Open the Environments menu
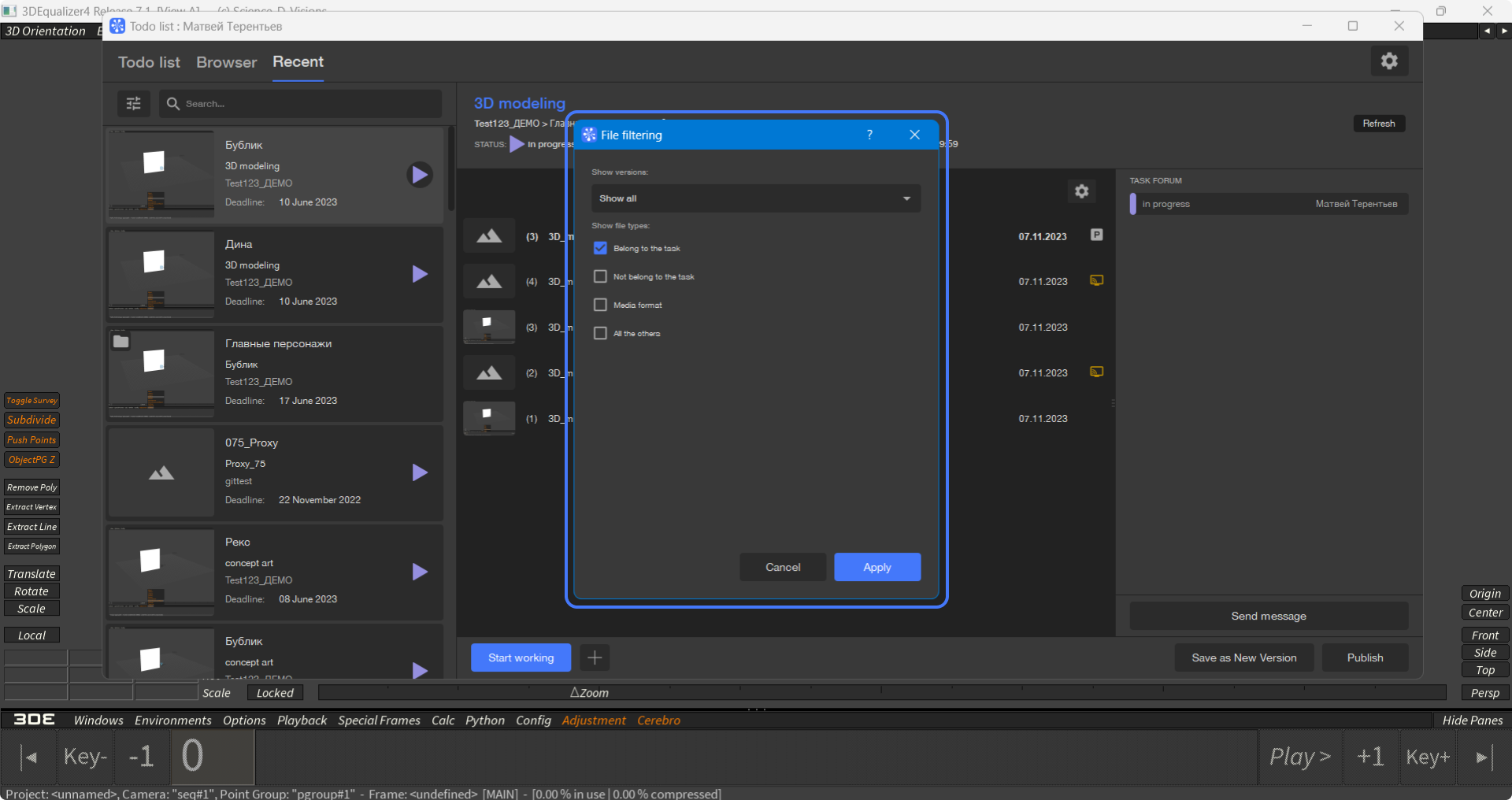This screenshot has height=800, width=1512. [x=172, y=720]
